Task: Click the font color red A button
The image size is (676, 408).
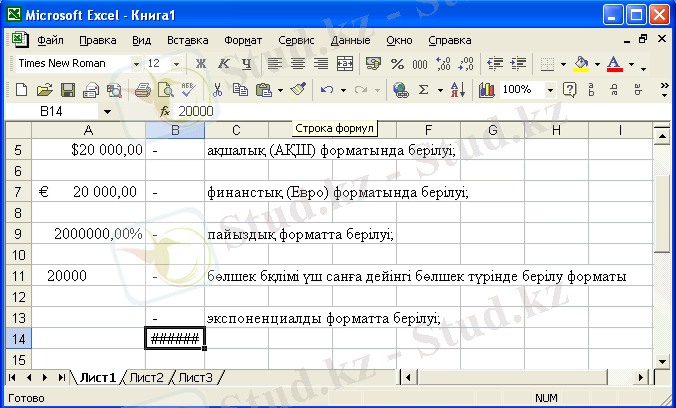Action: [x=614, y=64]
